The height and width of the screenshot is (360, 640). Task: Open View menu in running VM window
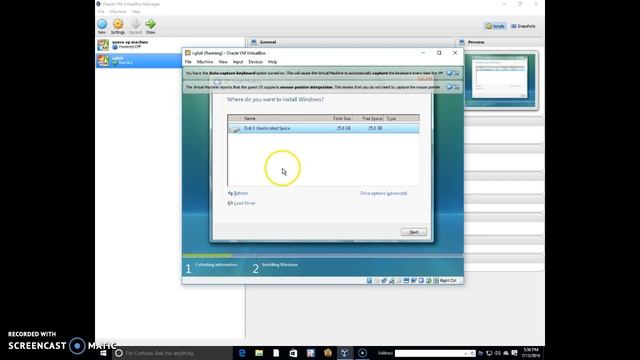coord(223,62)
